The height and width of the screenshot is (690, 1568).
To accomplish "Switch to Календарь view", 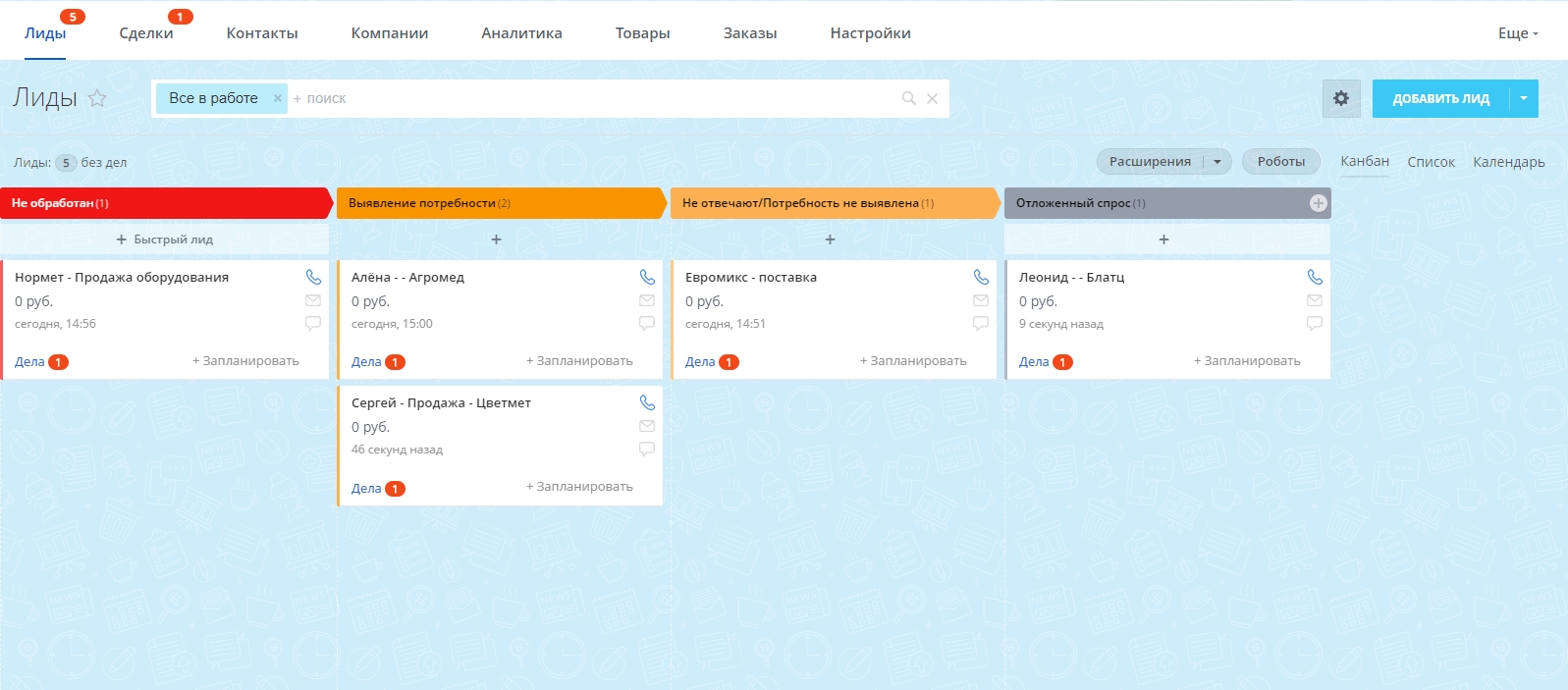I will click(1508, 162).
